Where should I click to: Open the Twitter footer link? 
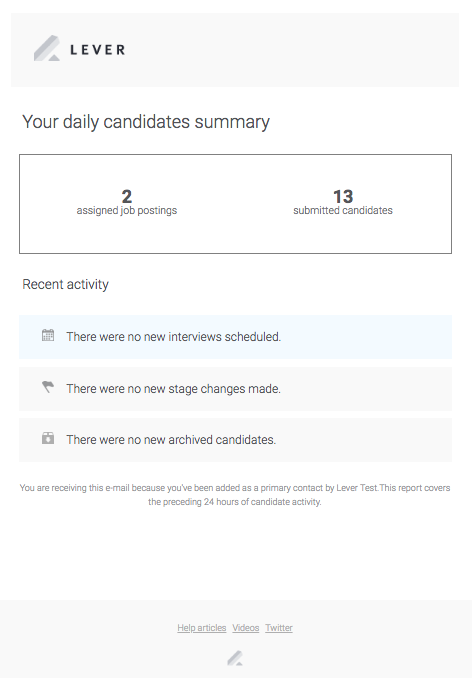pyautogui.click(x=279, y=628)
